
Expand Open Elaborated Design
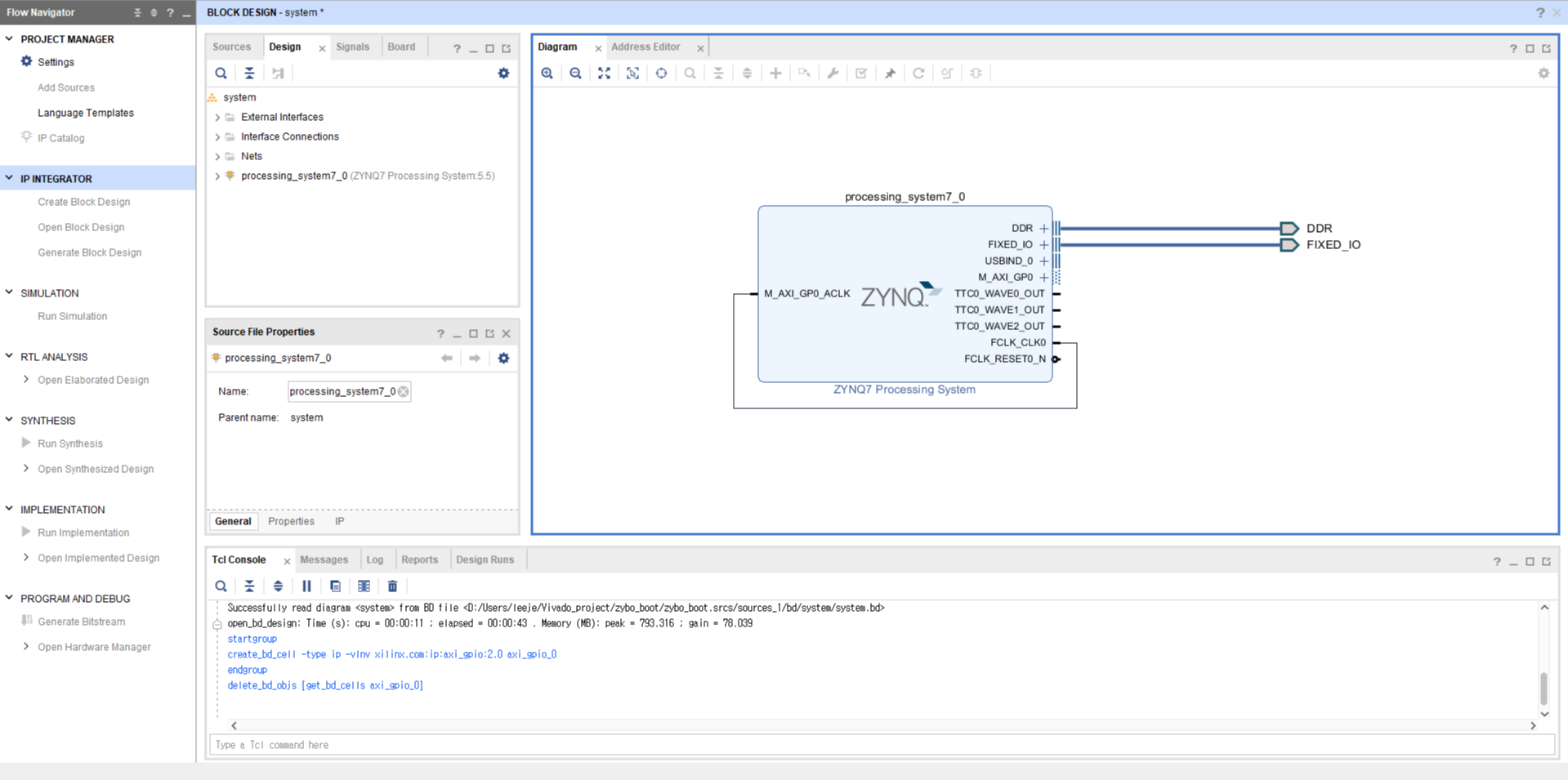click(26, 379)
